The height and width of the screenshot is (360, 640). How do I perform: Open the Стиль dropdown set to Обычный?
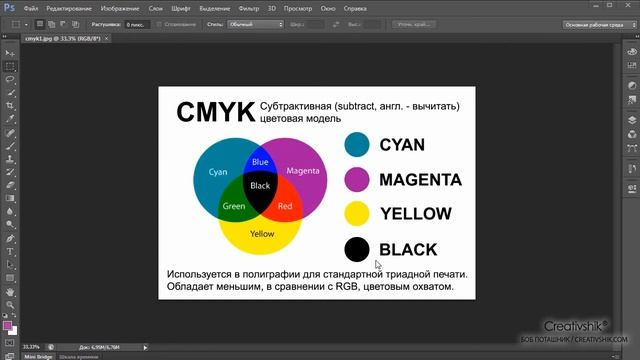click(256, 24)
